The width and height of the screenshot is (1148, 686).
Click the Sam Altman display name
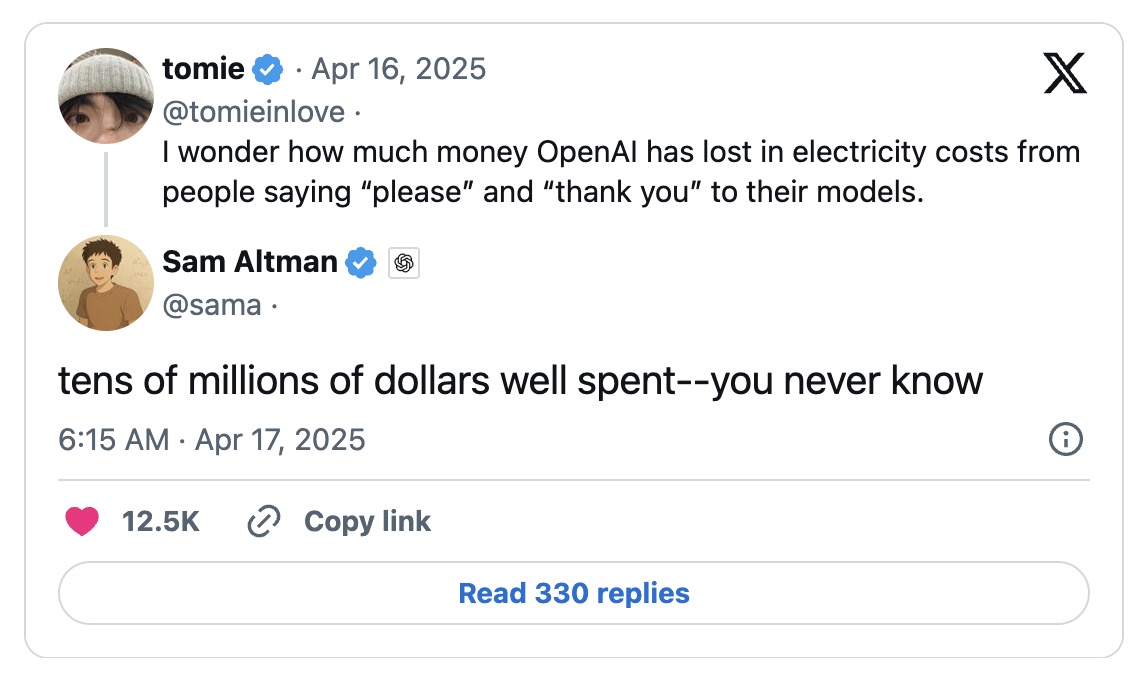click(x=250, y=262)
